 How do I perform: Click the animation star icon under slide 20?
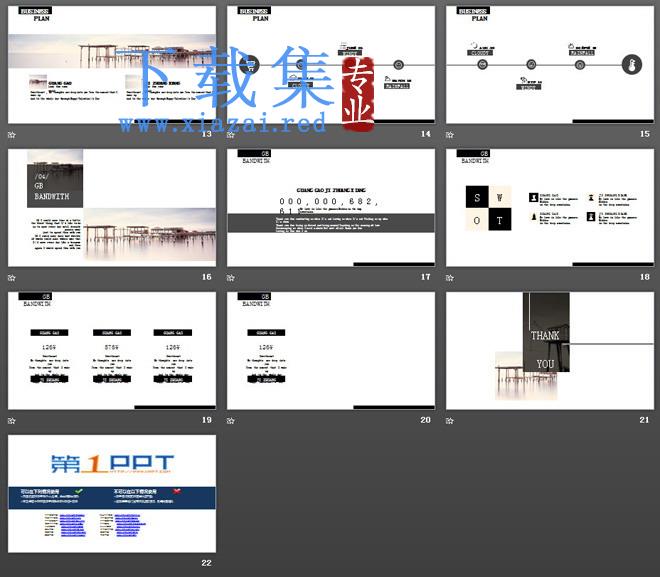[231, 420]
